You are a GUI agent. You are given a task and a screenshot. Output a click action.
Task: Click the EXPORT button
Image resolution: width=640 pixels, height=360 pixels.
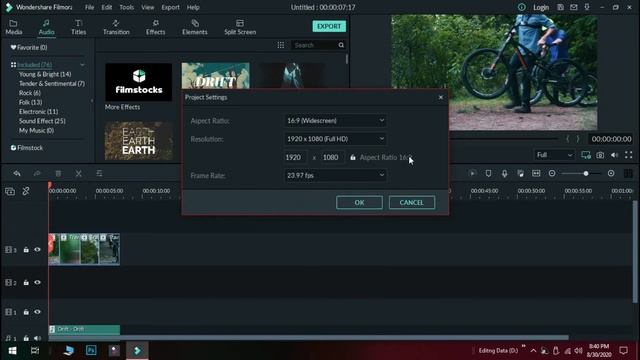click(x=329, y=26)
